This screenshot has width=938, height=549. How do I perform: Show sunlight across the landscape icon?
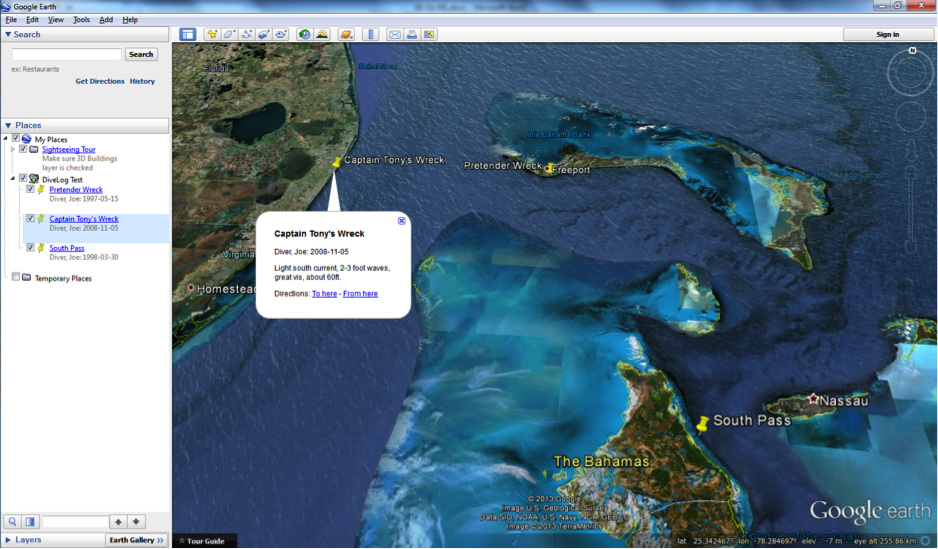[322, 34]
